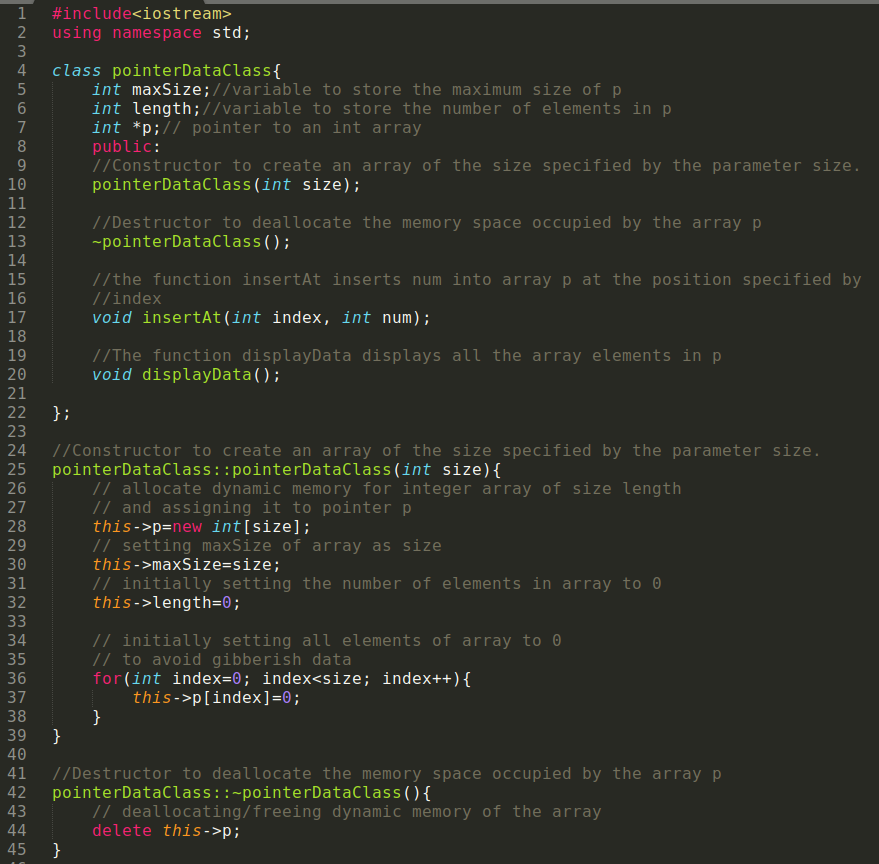
Task: Click line number 33 in the gutter
Action: pyautogui.click(x=17, y=622)
